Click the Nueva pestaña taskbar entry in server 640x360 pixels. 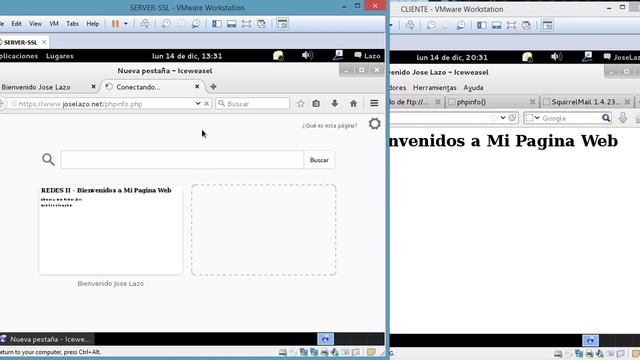pyautogui.click(x=46, y=339)
